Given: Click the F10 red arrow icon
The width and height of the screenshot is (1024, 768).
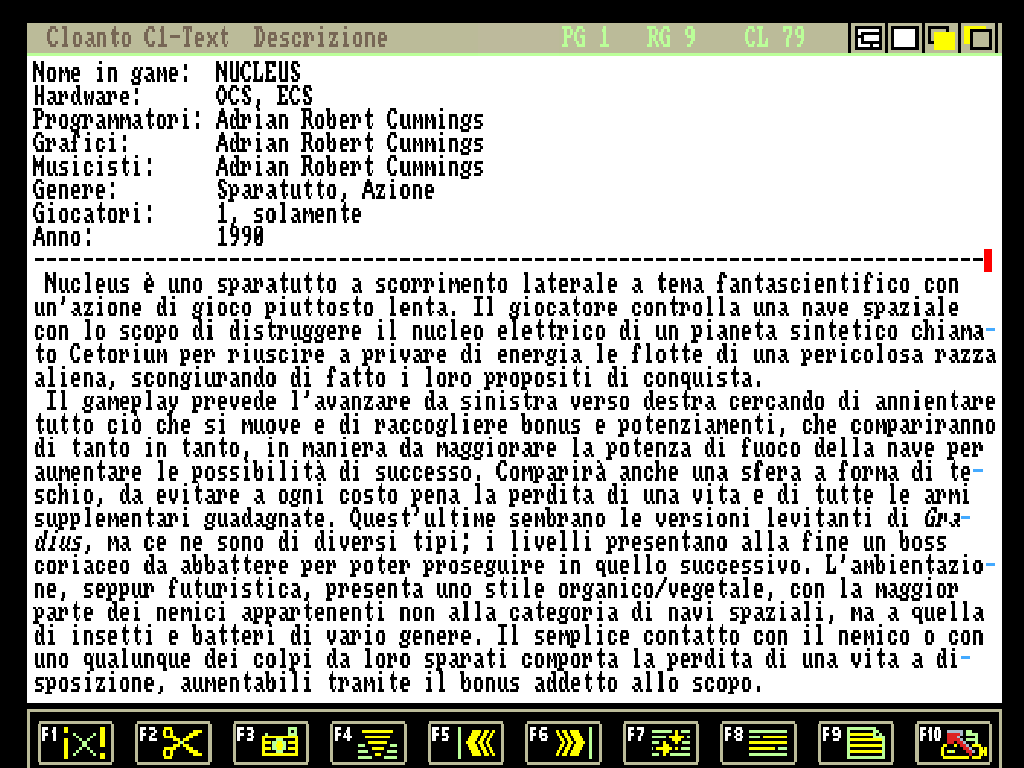Looking at the screenshot, I should click(x=953, y=743).
